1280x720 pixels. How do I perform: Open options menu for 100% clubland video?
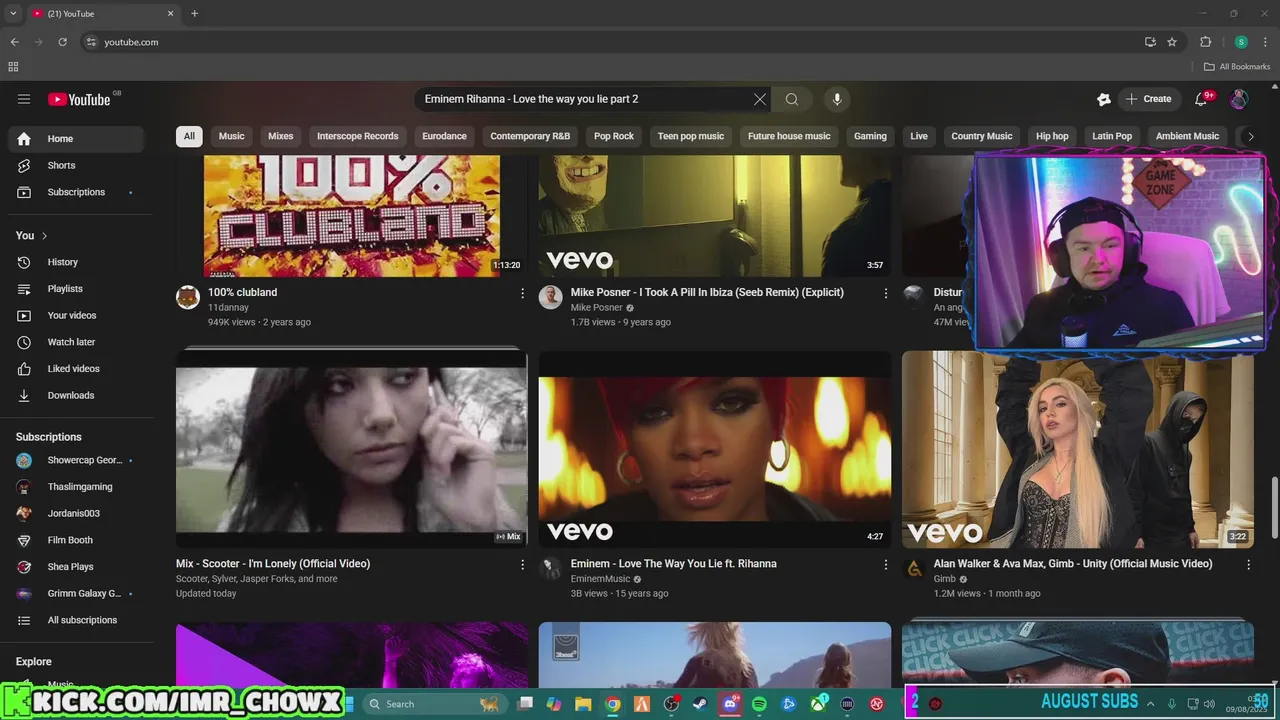click(x=522, y=293)
